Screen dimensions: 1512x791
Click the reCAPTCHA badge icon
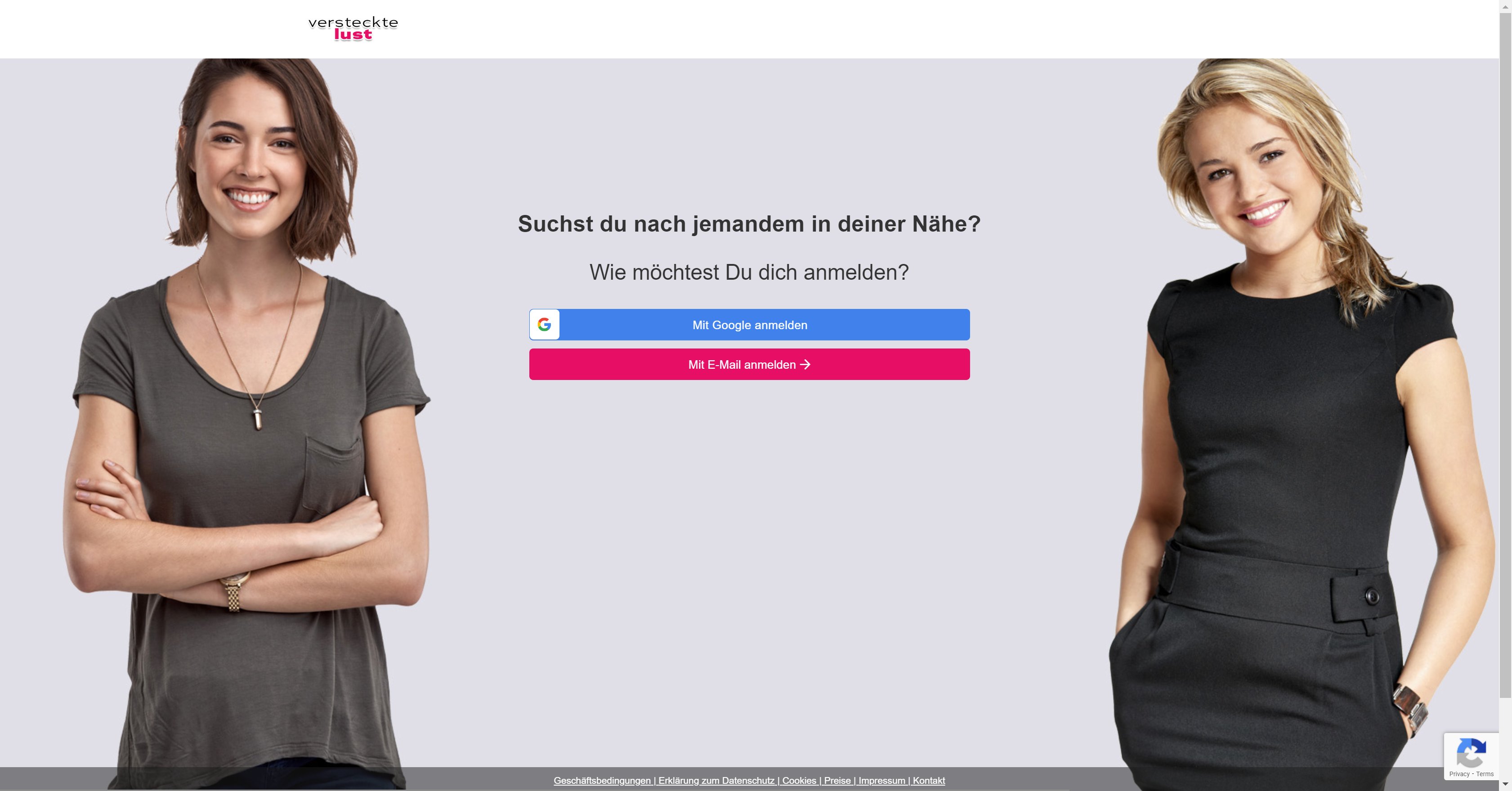(1472, 753)
